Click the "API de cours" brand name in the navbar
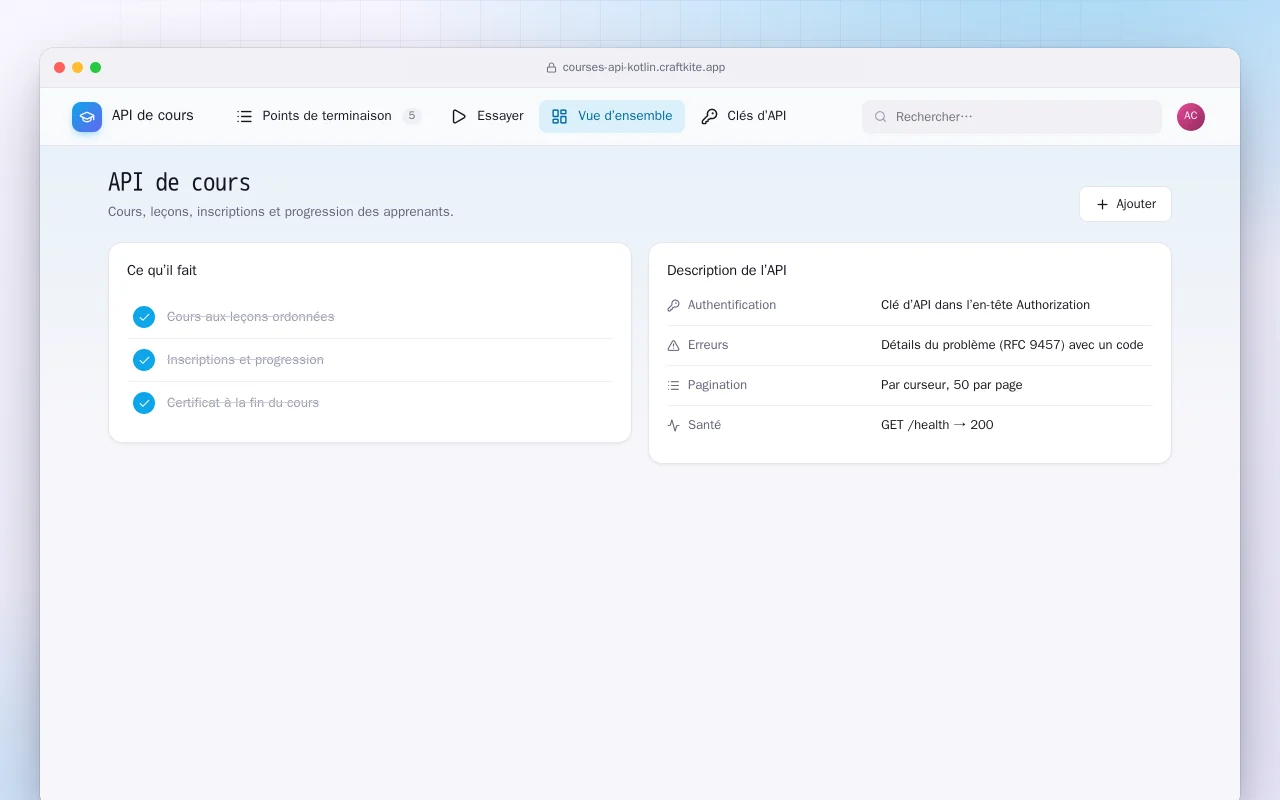The height and width of the screenshot is (800, 1280). click(x=153, y=116)
